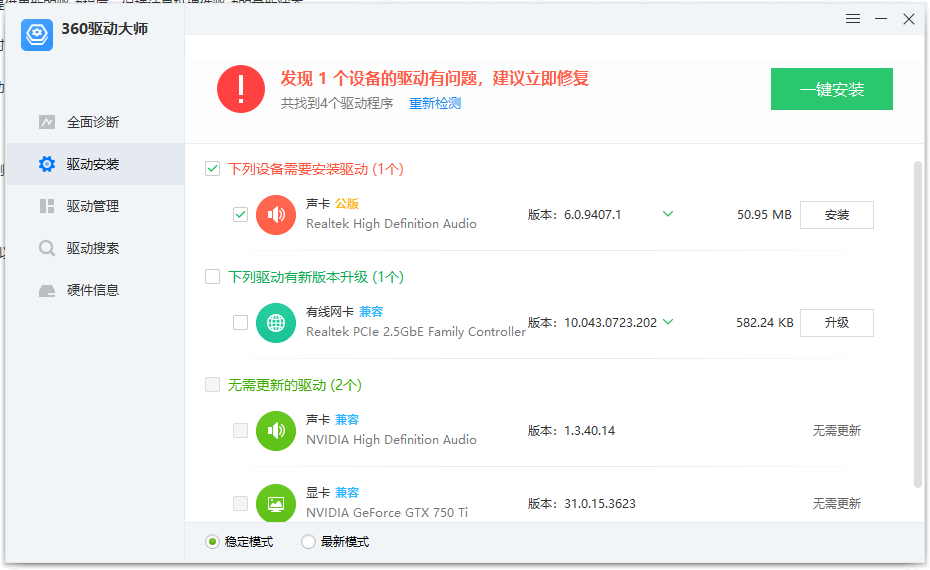Screen dimensions: 930x570
Task: Click 无需更新 status for NVIDIA audio
Action: click(836, 431)
